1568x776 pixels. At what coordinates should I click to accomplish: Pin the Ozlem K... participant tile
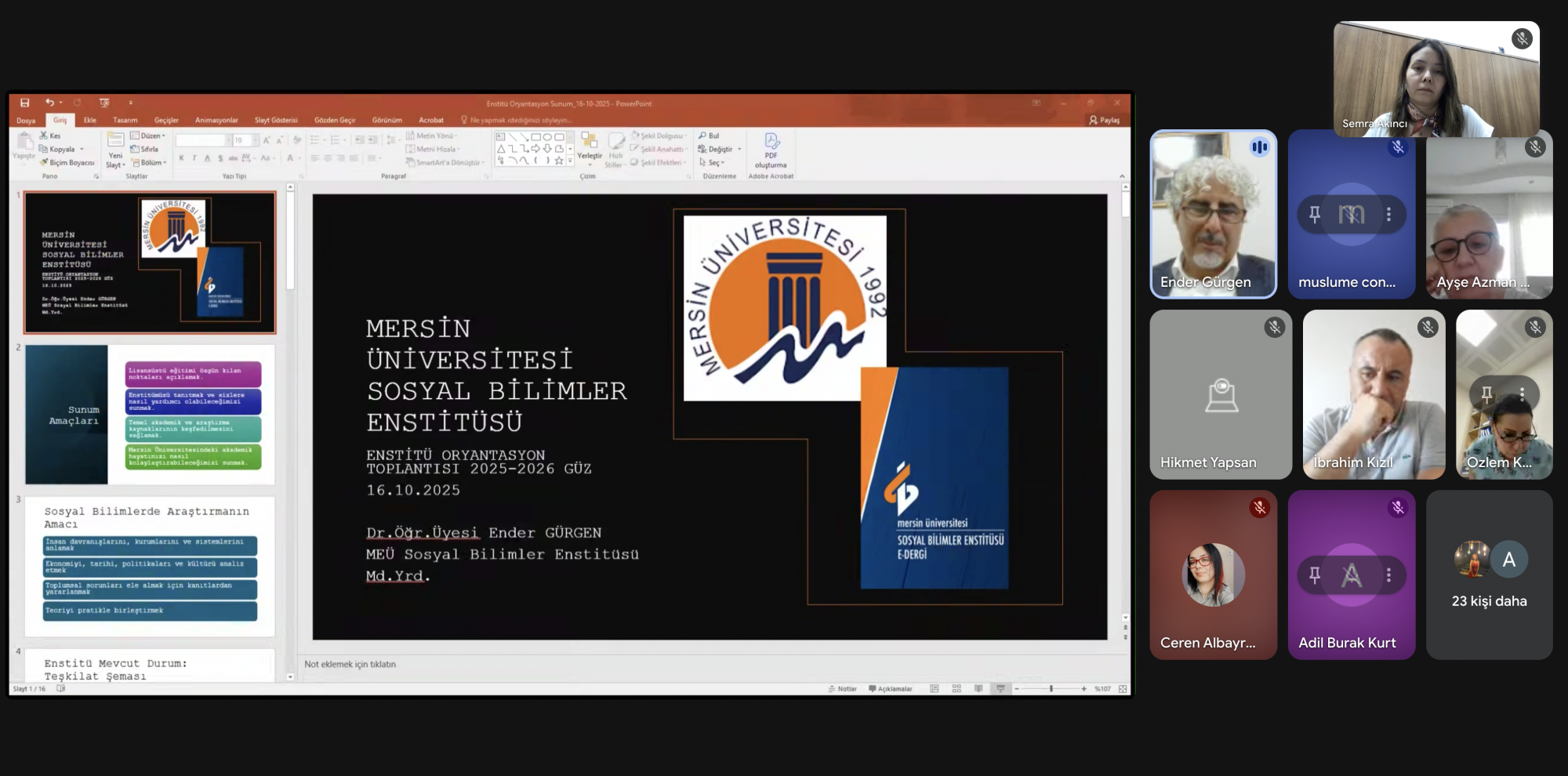click(1486, 394)
